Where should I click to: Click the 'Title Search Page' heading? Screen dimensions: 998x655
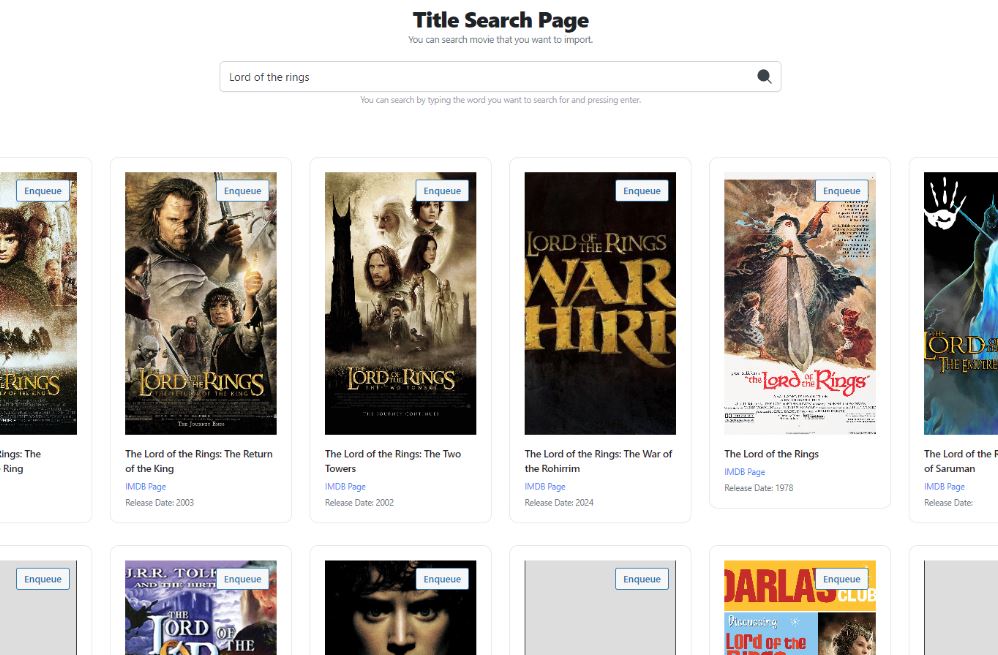click(500, 20)
